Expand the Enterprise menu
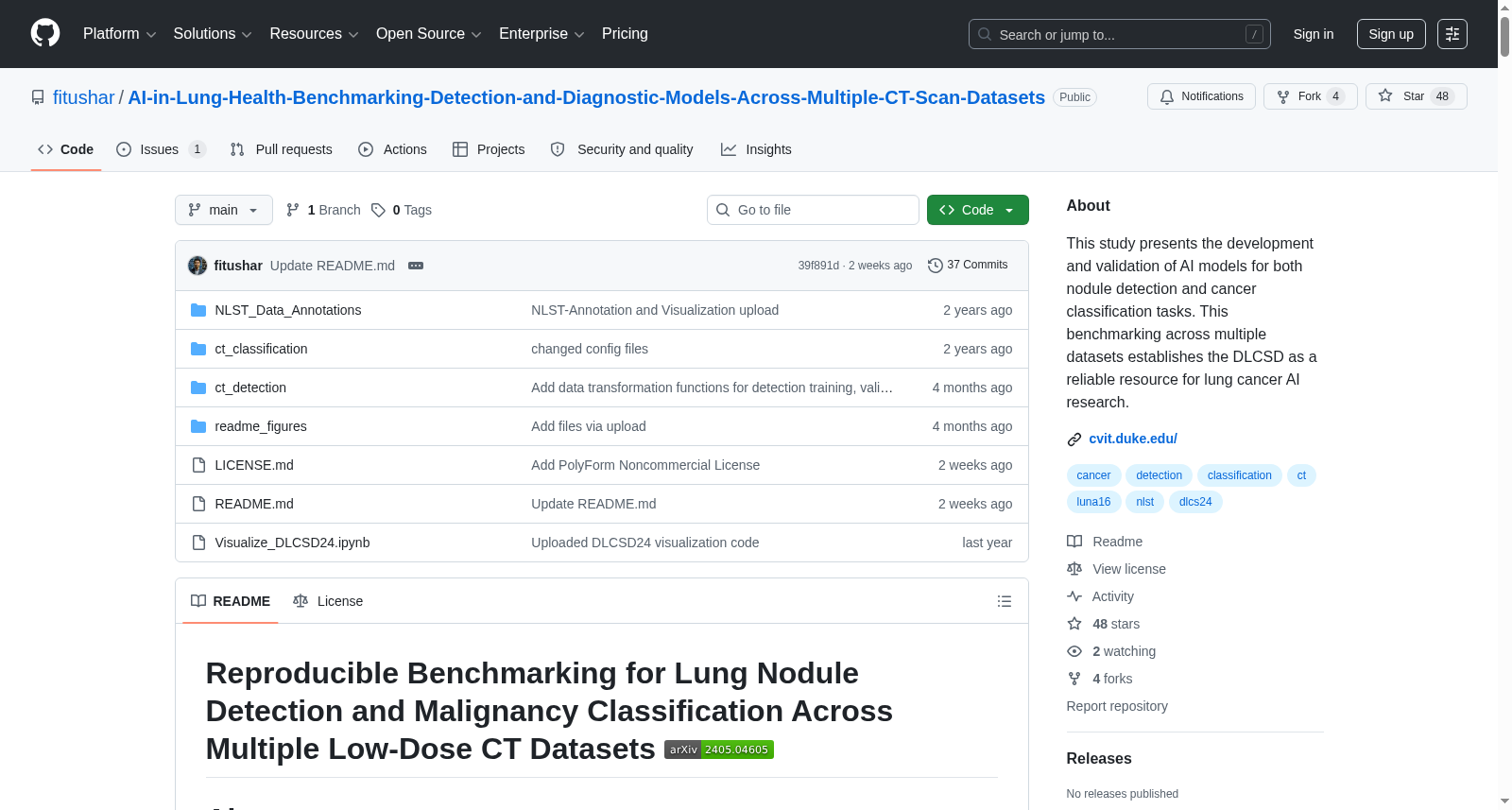Image resolution: width=1512 pixels, height=810 pixels. [541, 34]
